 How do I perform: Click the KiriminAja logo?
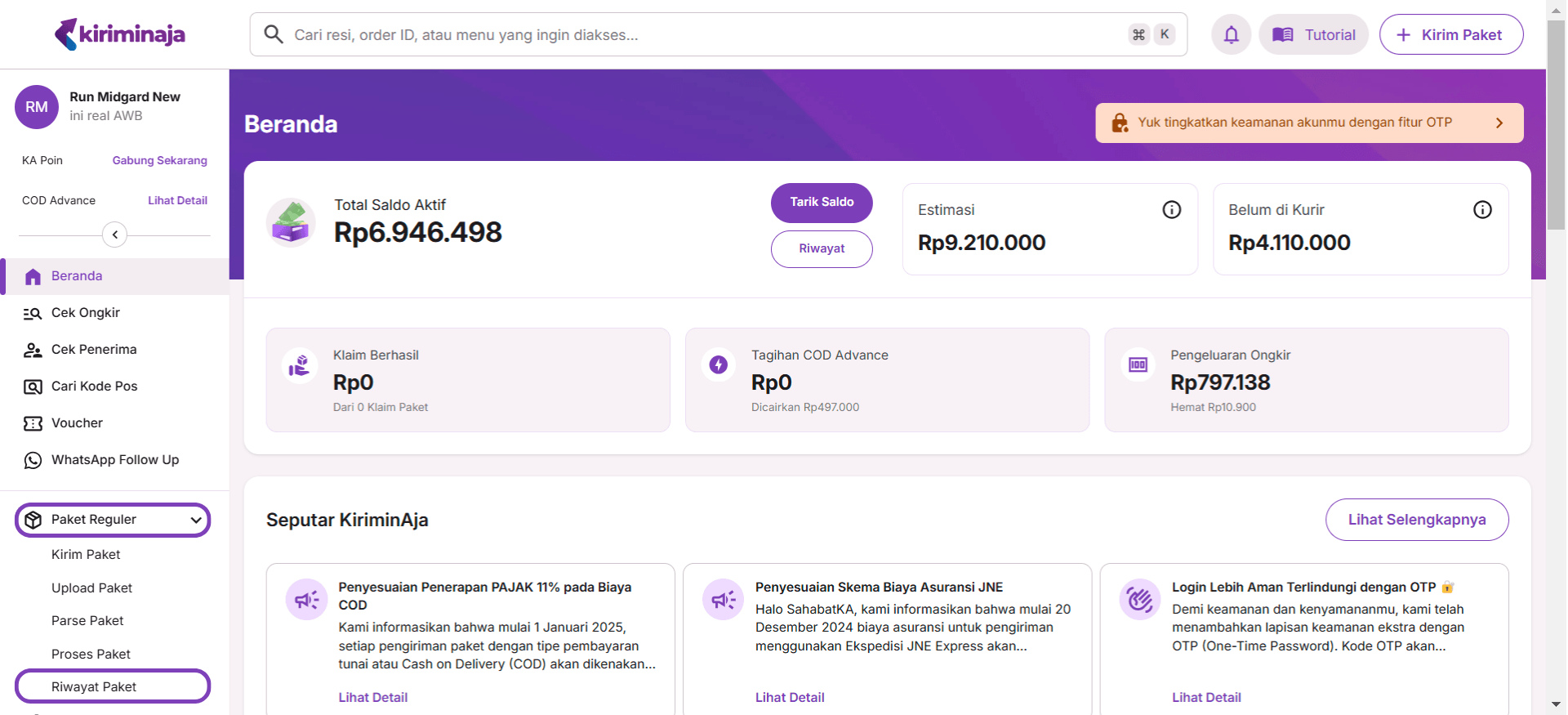coord(120,34)
